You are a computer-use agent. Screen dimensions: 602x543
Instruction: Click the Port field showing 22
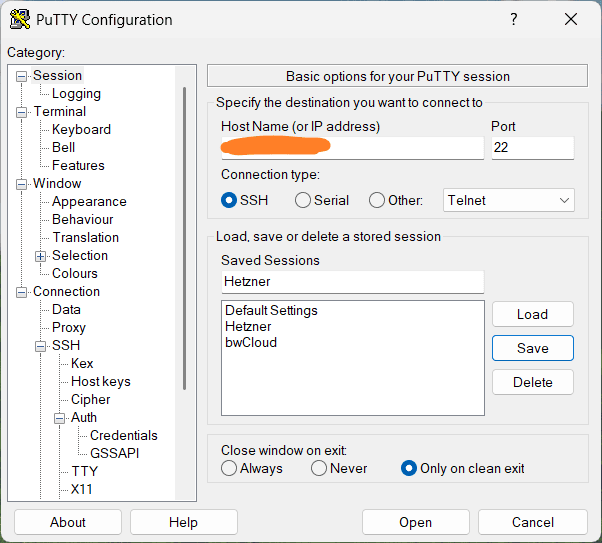click(x=533, y=148)
